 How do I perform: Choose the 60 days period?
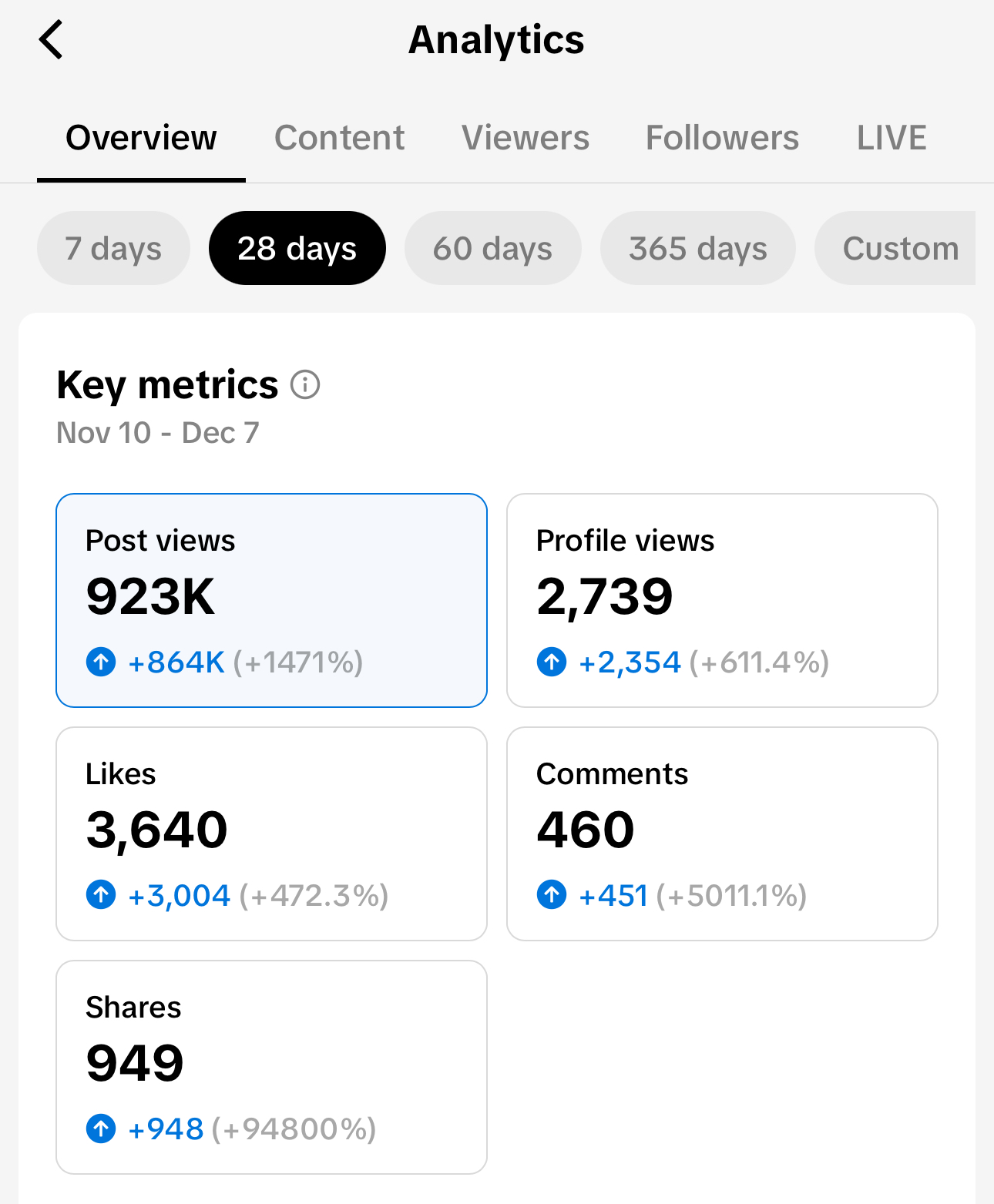492,248
